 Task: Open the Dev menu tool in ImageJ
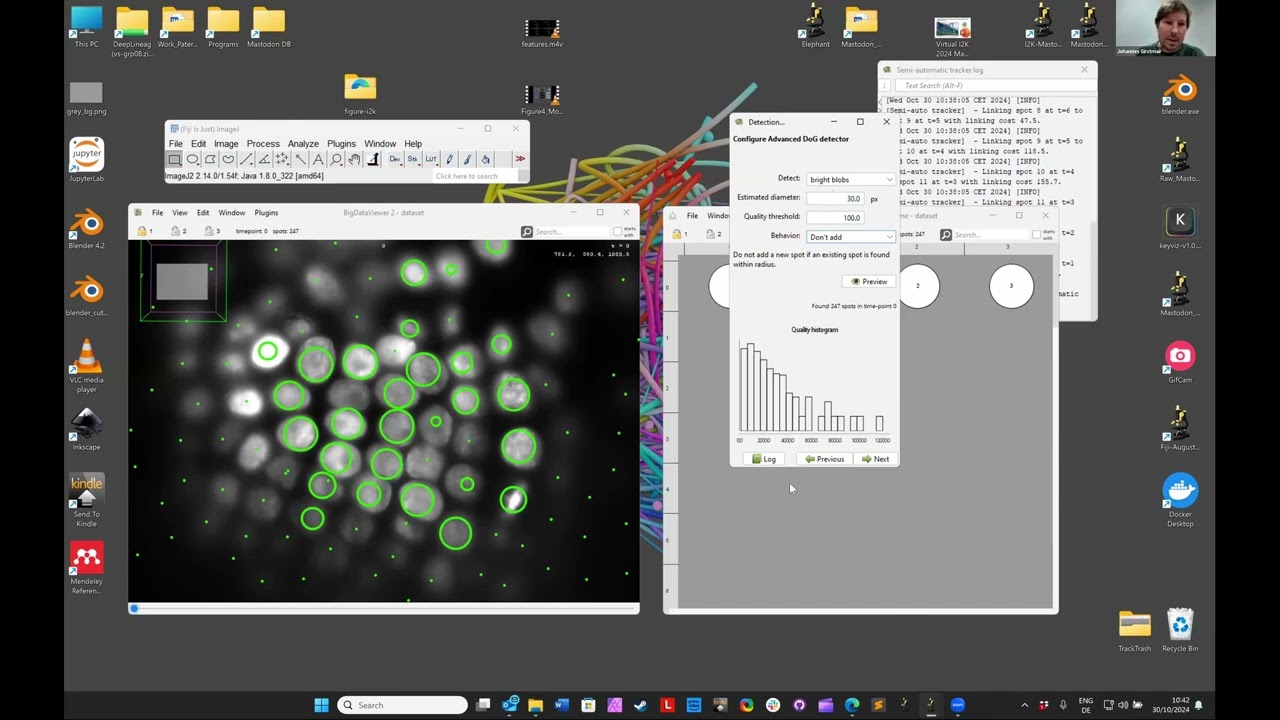pyautogui.click(x=395, y=160)
